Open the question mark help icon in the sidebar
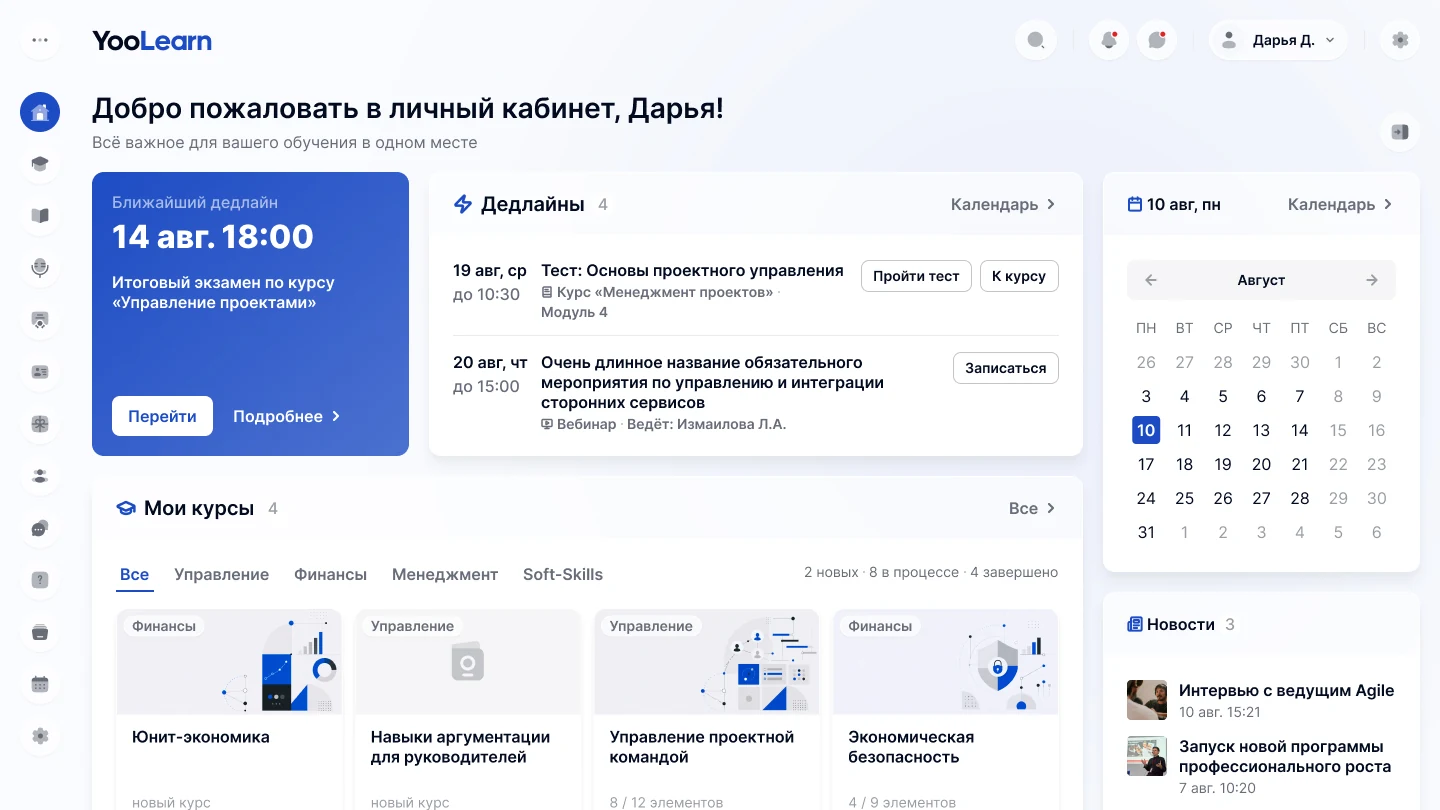 coord(40,580)
